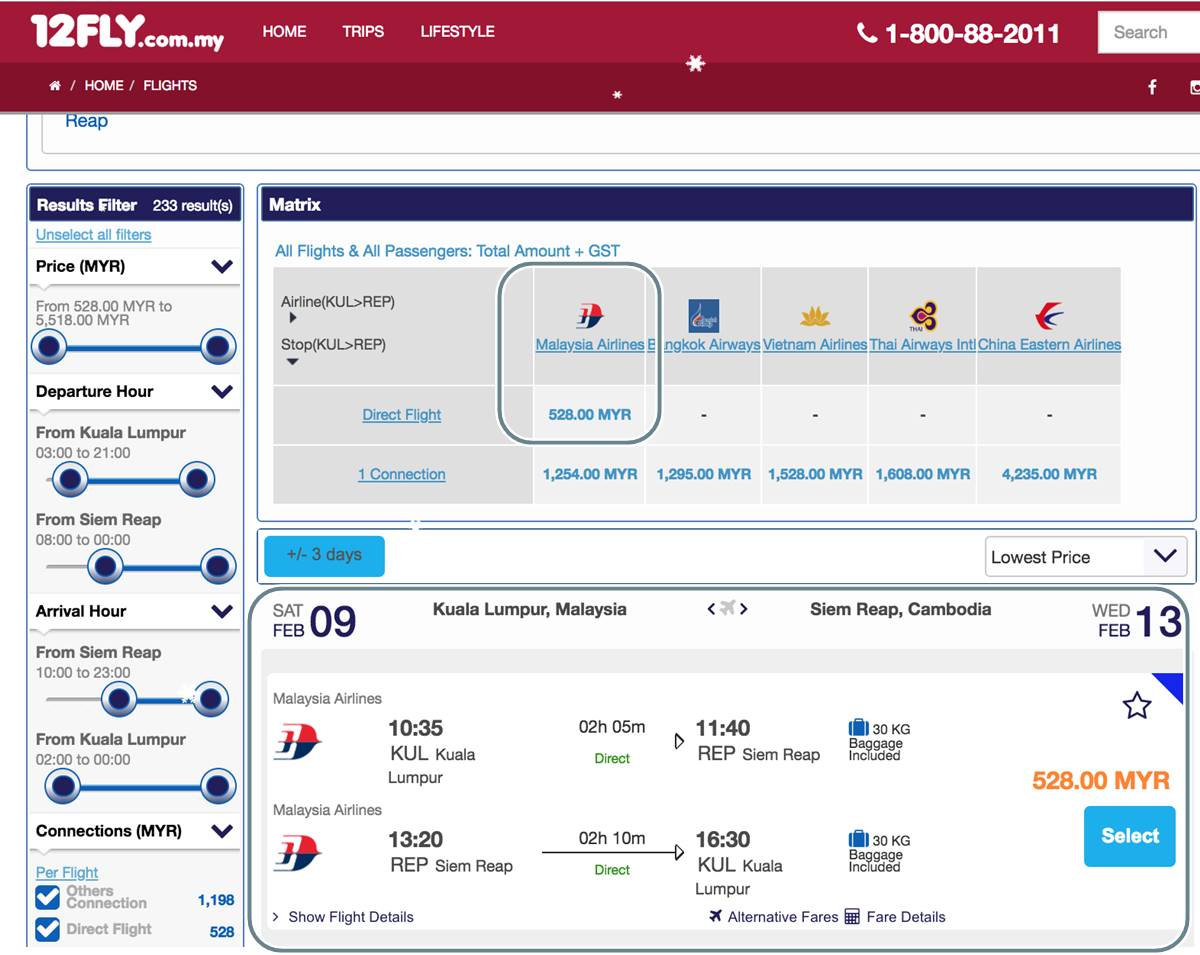This screenshot has height=955, width=1200.
Task: Click the left arrow beside the plane swap icon
Action: [711, 609]
